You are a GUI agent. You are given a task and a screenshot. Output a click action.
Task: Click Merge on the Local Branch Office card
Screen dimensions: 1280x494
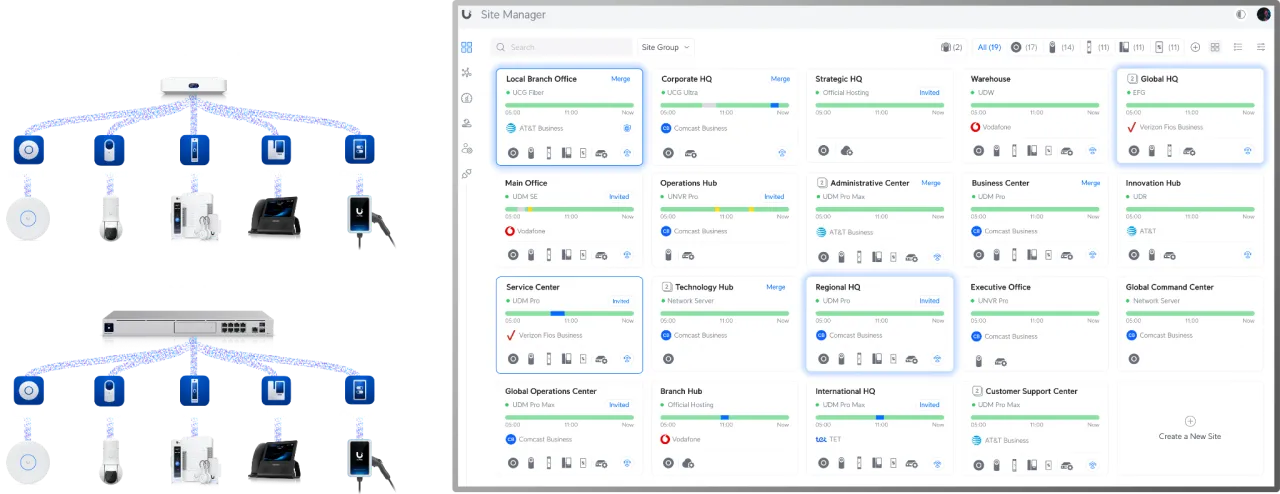(x=620, y=78)
